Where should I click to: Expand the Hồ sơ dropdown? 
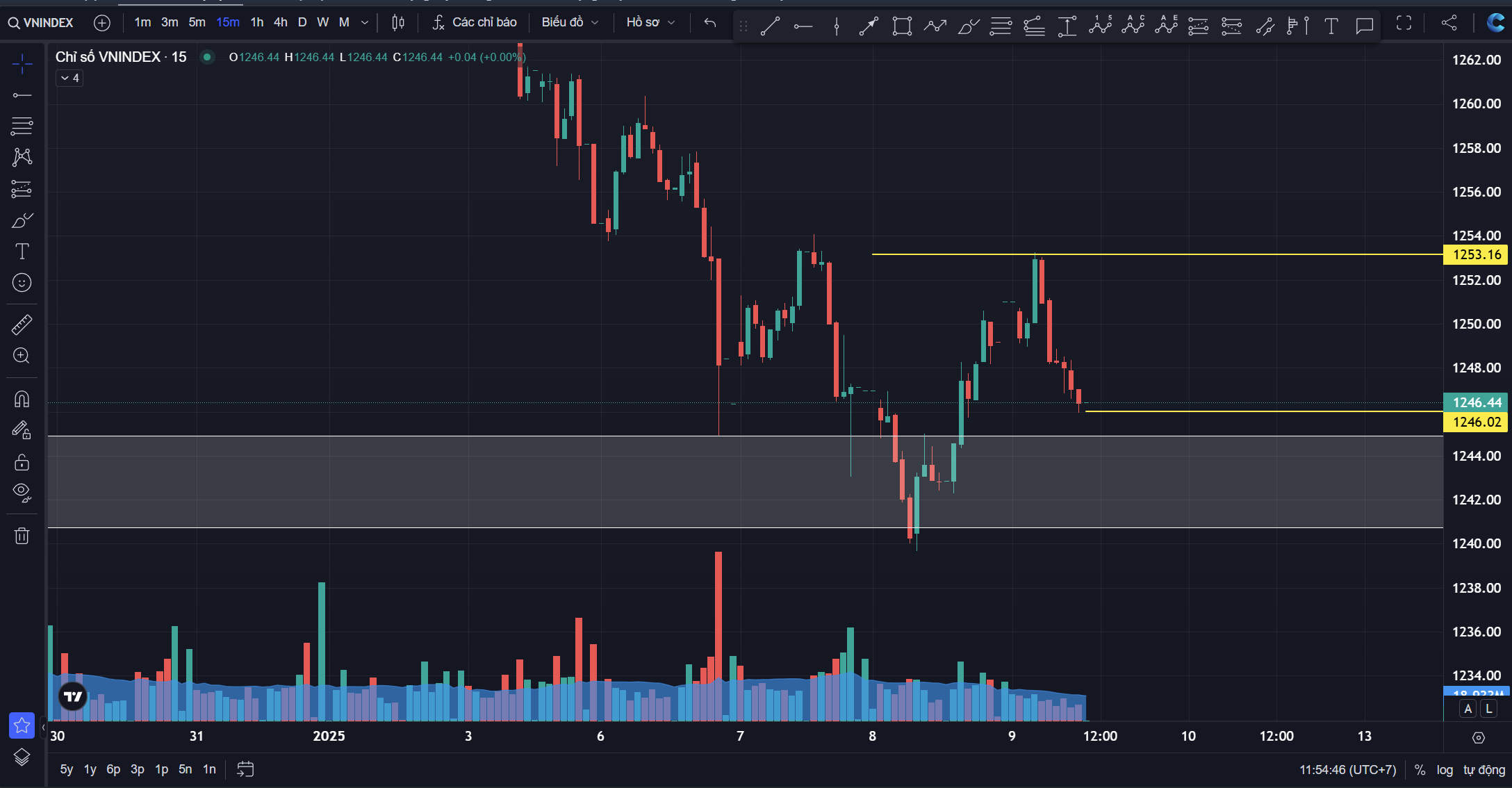coord(650,22)
